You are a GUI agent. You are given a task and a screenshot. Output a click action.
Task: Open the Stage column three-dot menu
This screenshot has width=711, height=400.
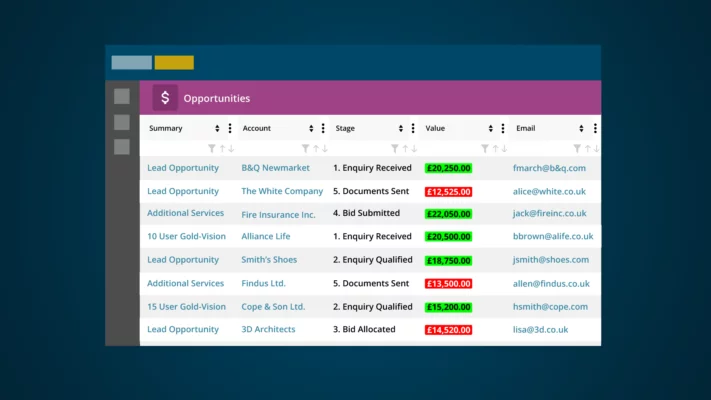point(413,128)
